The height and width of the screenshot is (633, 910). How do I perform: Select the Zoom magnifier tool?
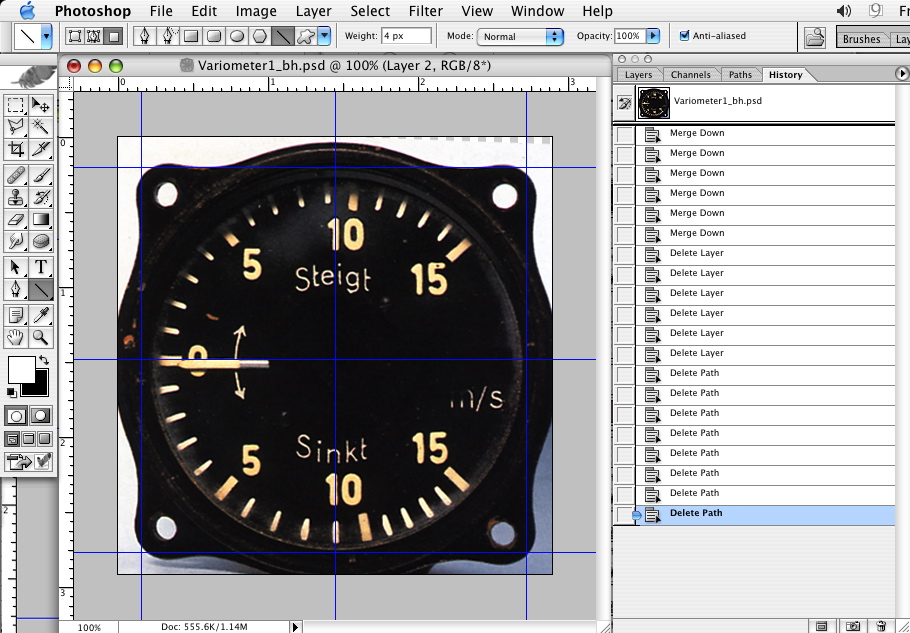pyautogui.click(x=41, y=339)
